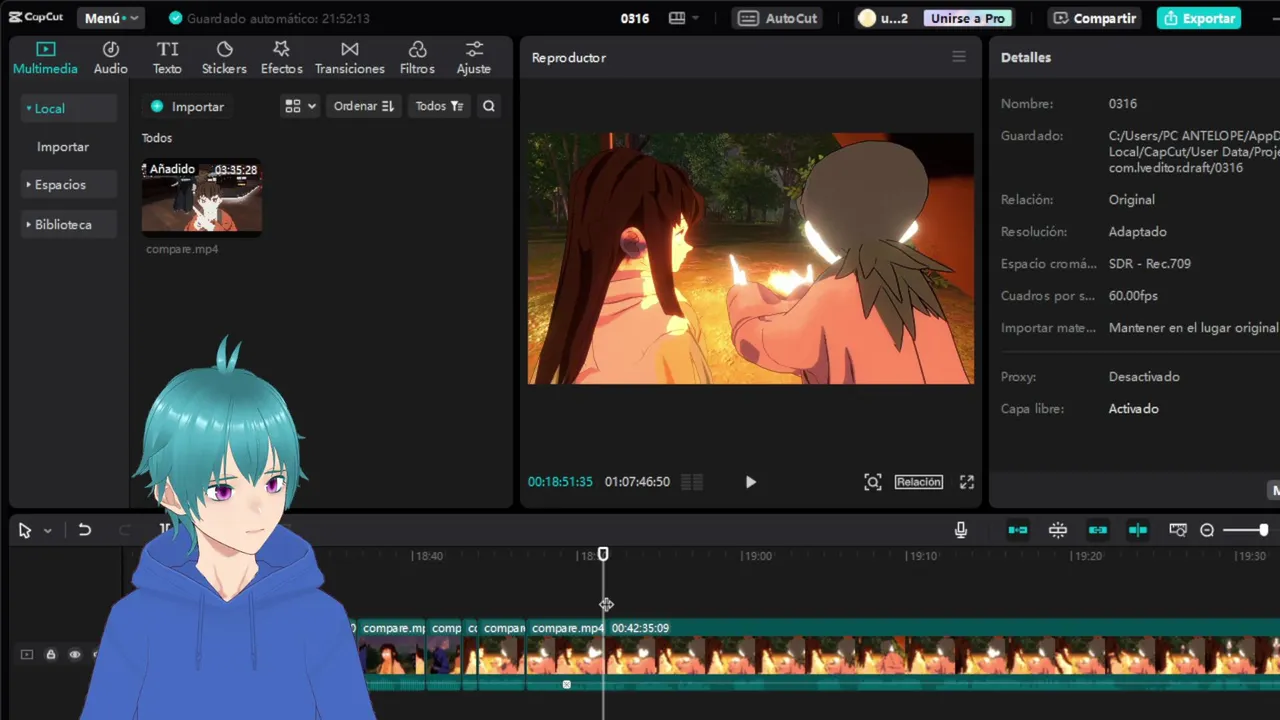Click the AutoCut button
The width and height of the screenshot is (1280, 720).
point(778,18)
